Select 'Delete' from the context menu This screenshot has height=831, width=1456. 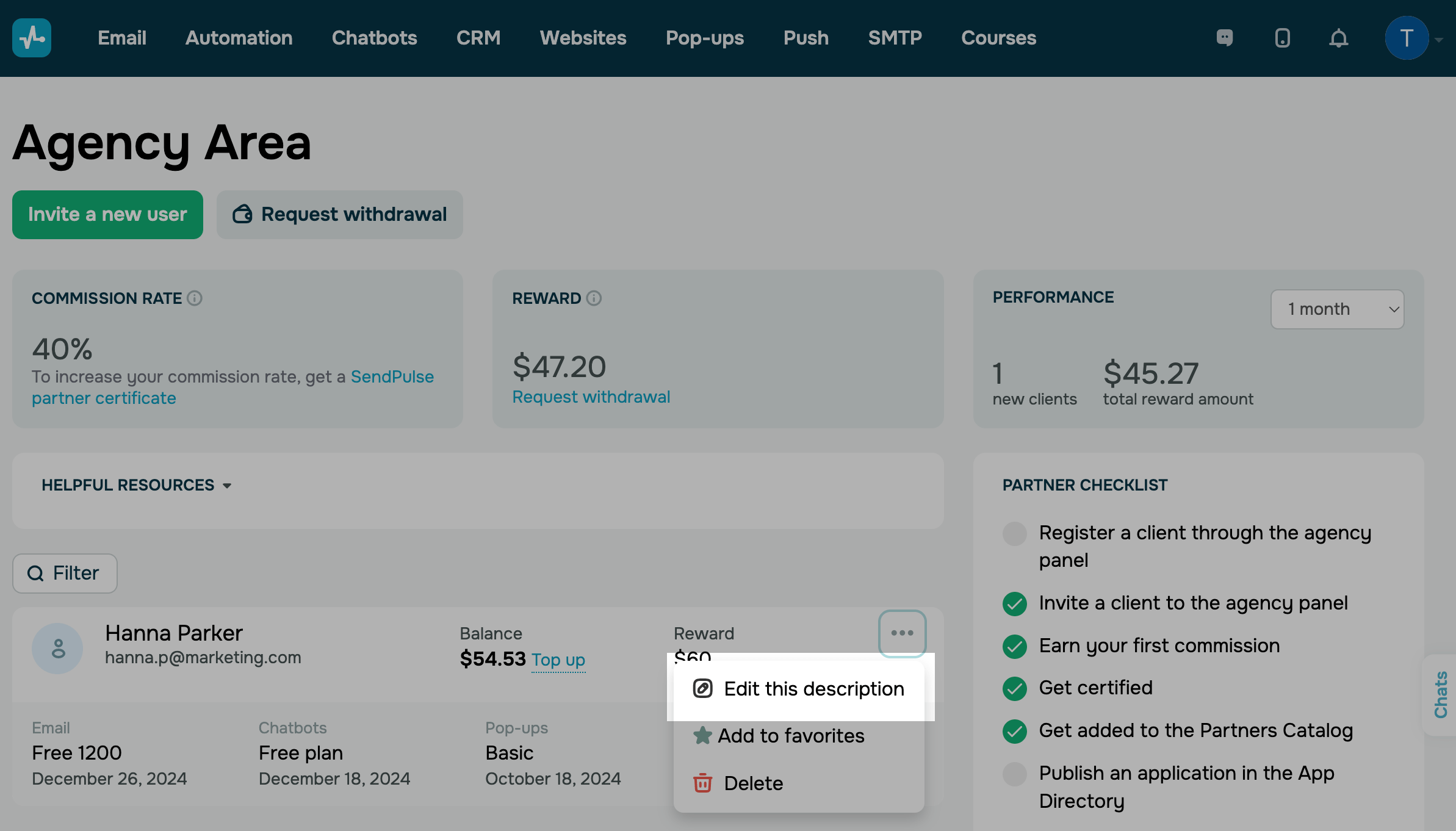pos(752,783)
